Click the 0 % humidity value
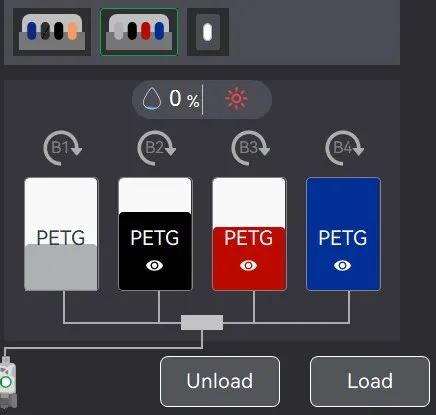 coord(184,99)
